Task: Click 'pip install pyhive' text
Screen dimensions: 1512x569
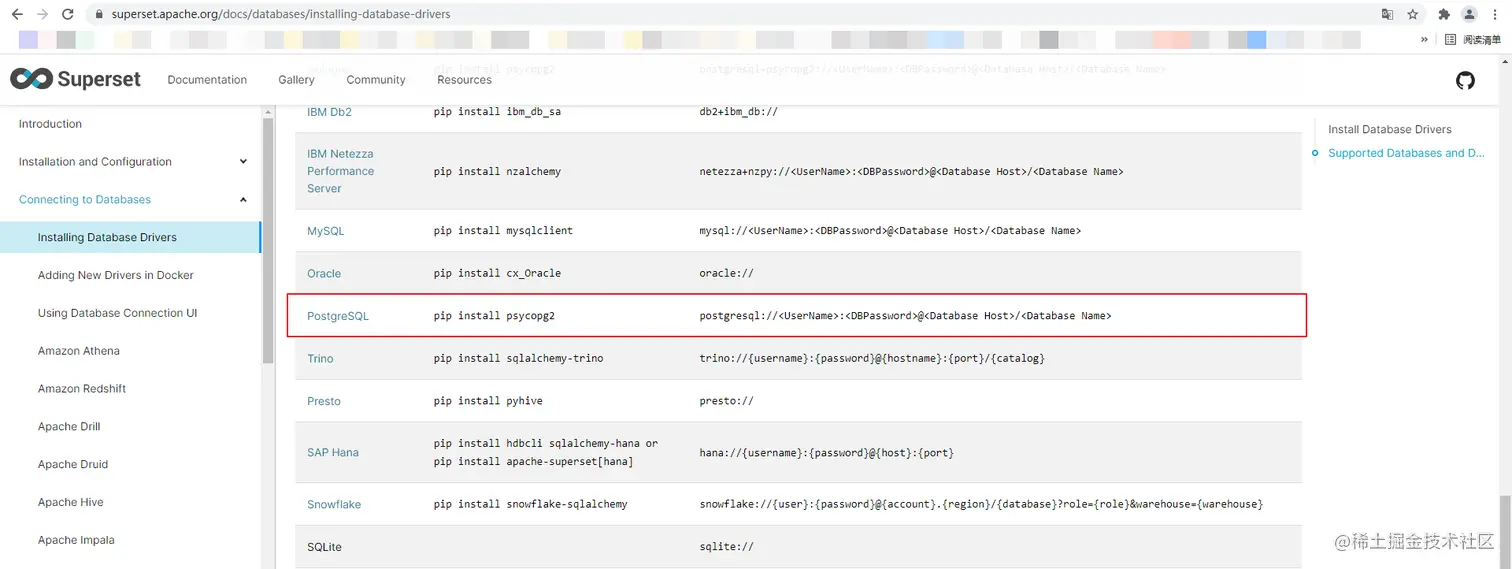Action: [488, 401]
